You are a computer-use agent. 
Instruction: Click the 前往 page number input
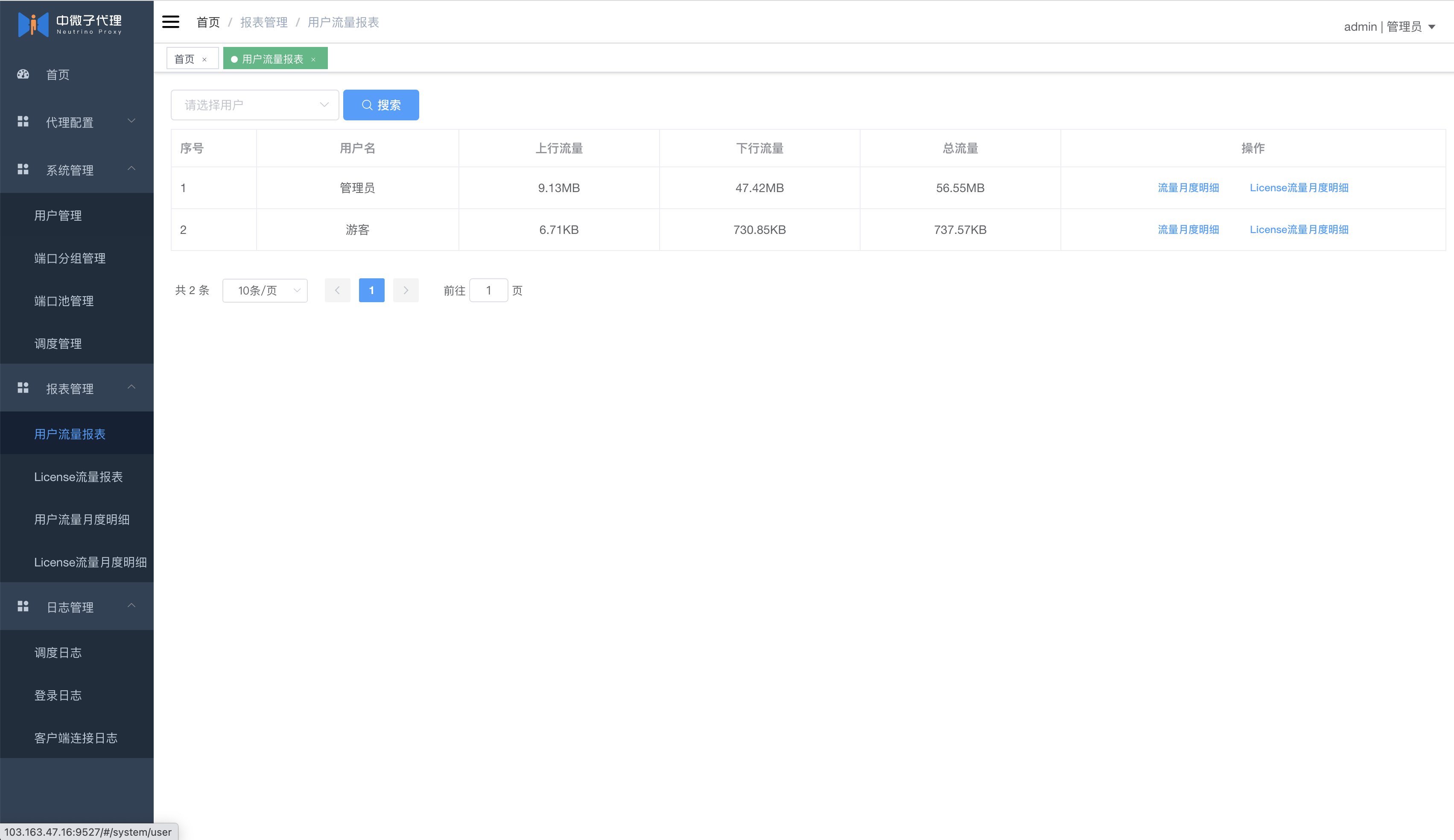488,290
